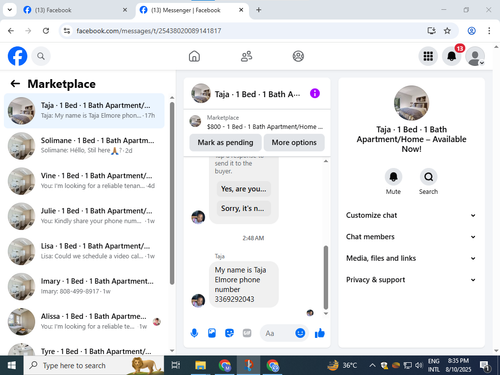Open the Groups icon in top navigation
Viewport: 500px width, 375px height.
coord(298,56)
